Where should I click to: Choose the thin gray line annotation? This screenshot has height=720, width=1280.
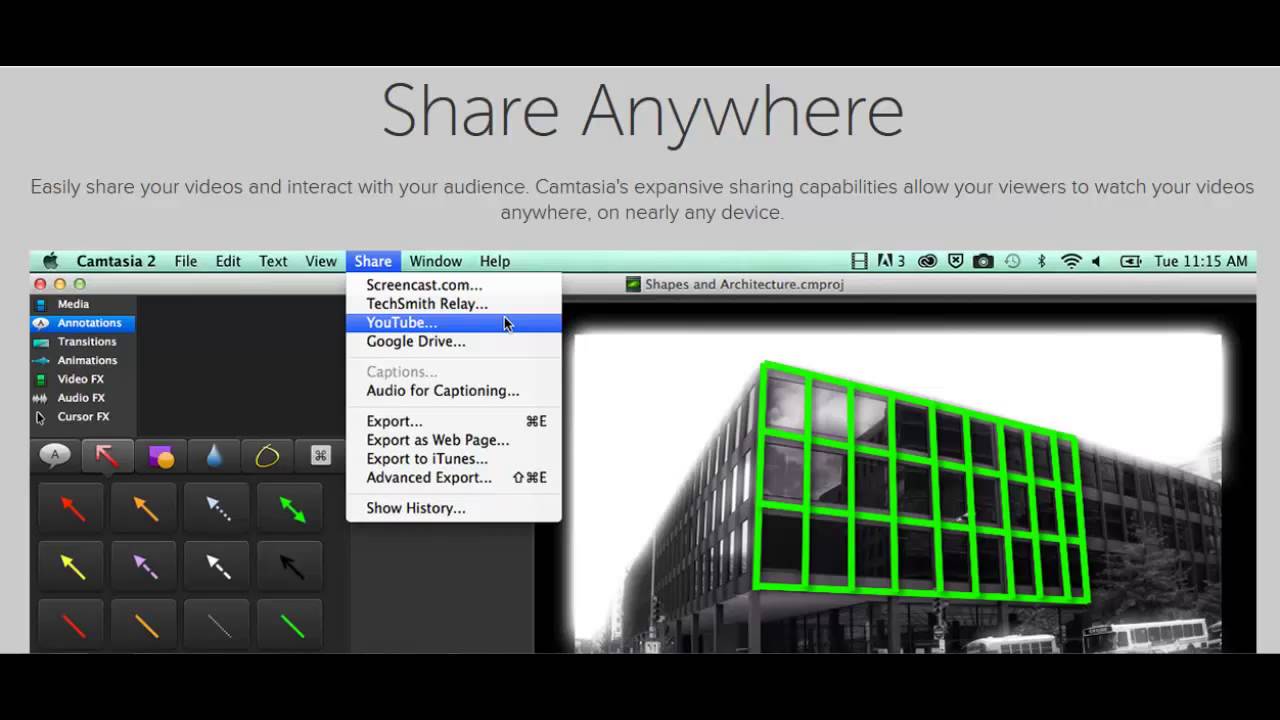click(x=218, y=626)
